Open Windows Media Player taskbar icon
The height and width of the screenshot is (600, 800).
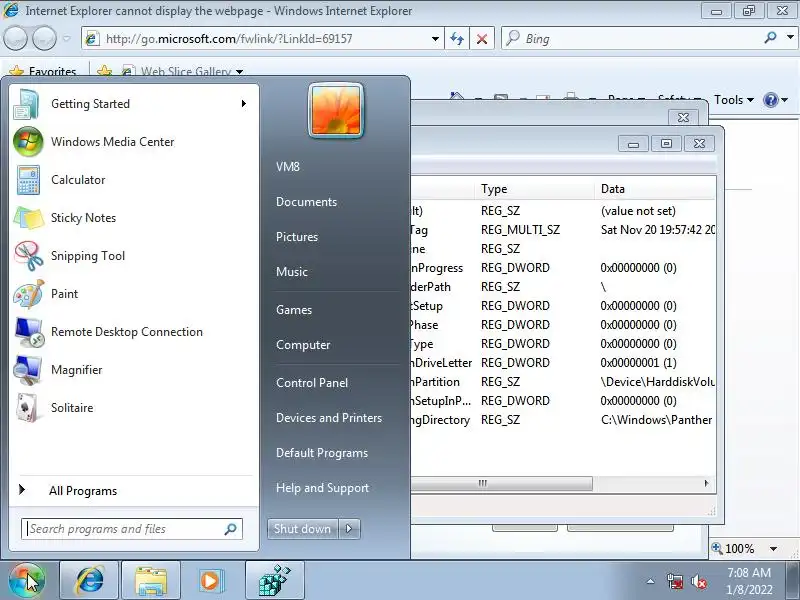(x=211, y=580)
